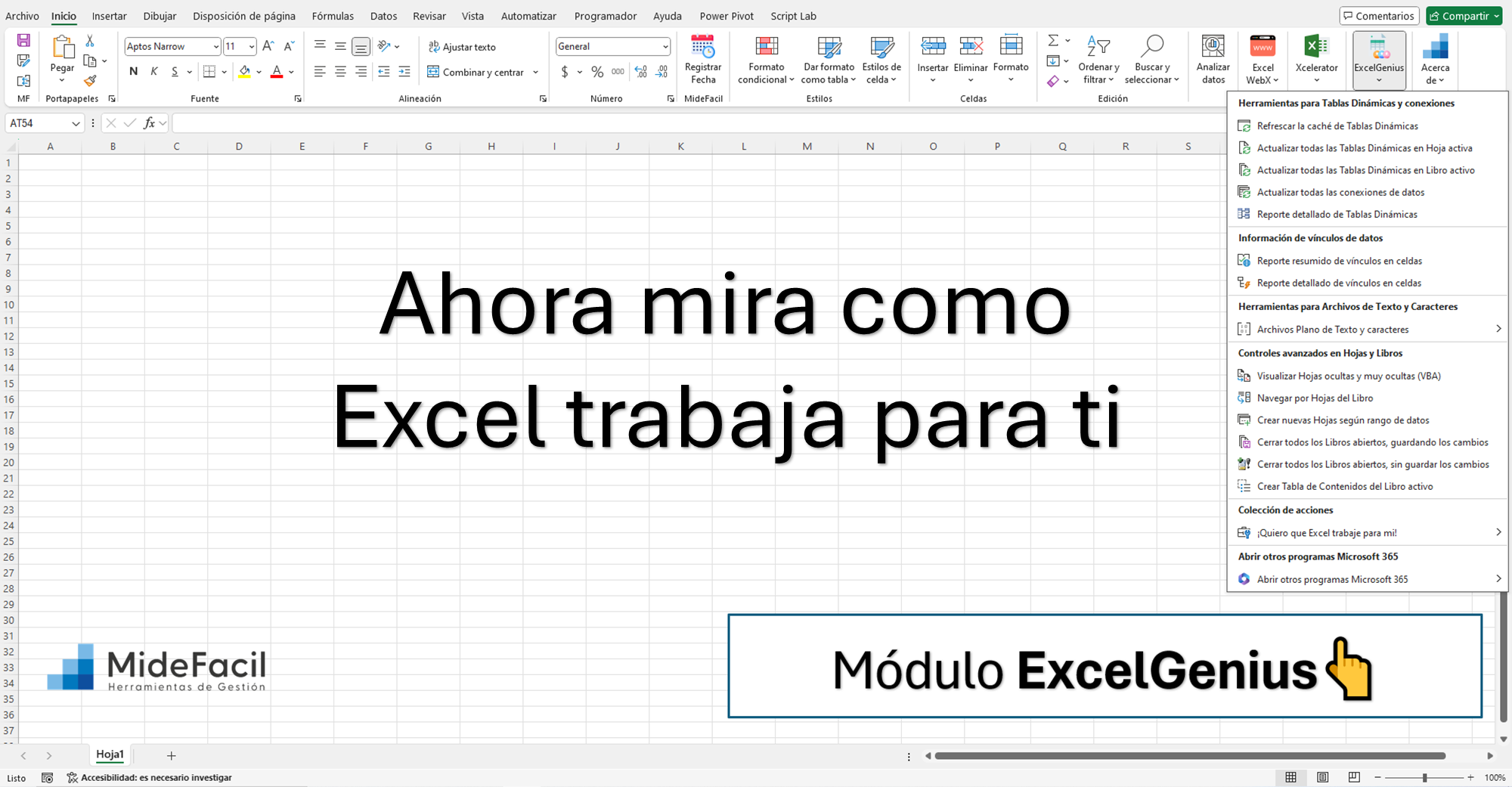Click the Eliminar celdas icon

[971, 46]
